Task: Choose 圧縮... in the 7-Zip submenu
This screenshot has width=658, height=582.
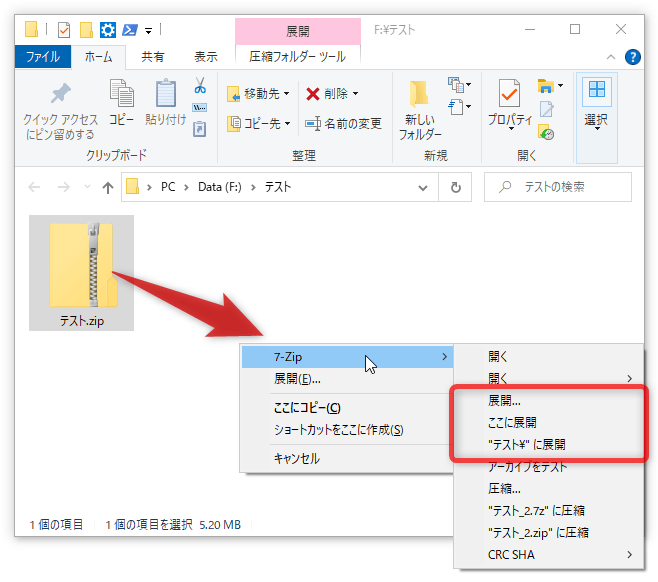Action: (548, 489)
